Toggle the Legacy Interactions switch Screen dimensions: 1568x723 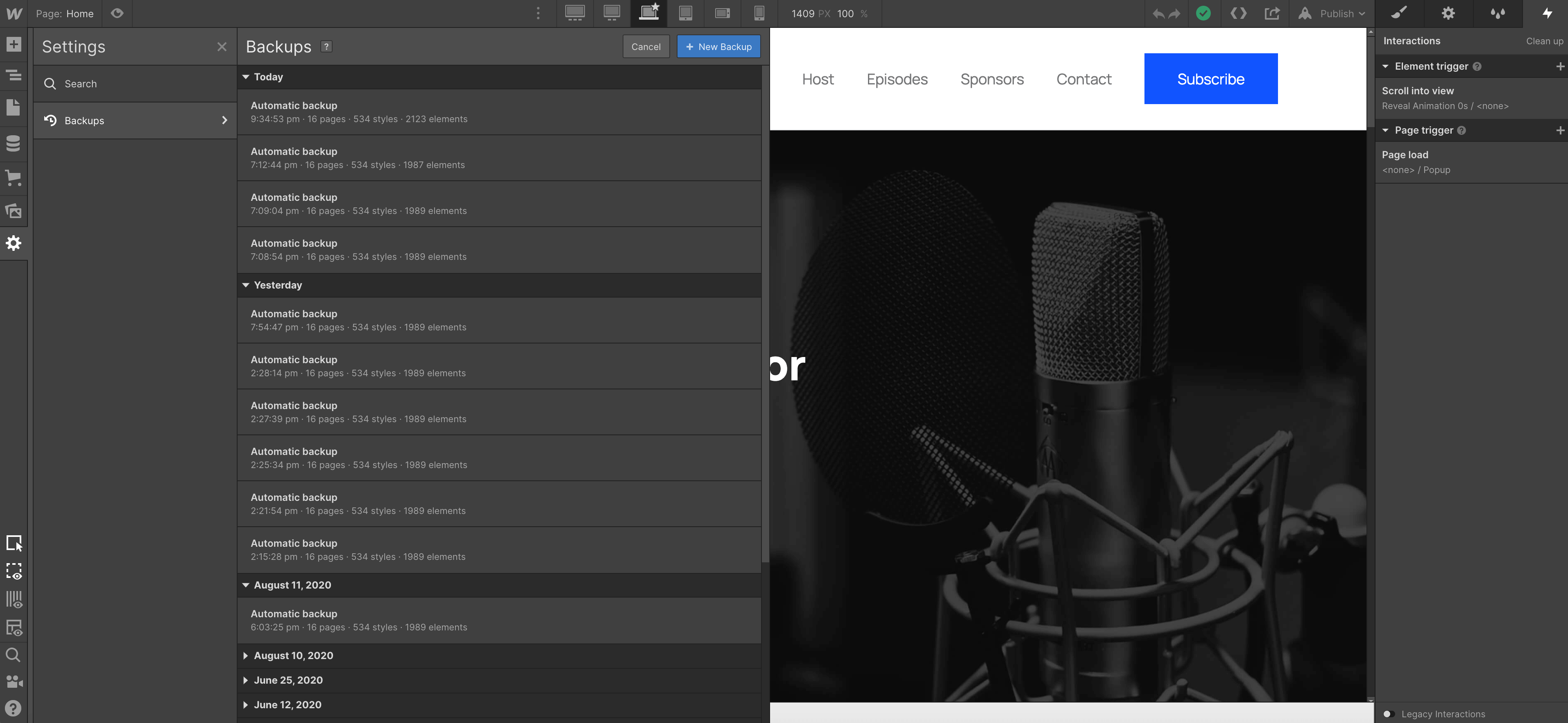1389,714
